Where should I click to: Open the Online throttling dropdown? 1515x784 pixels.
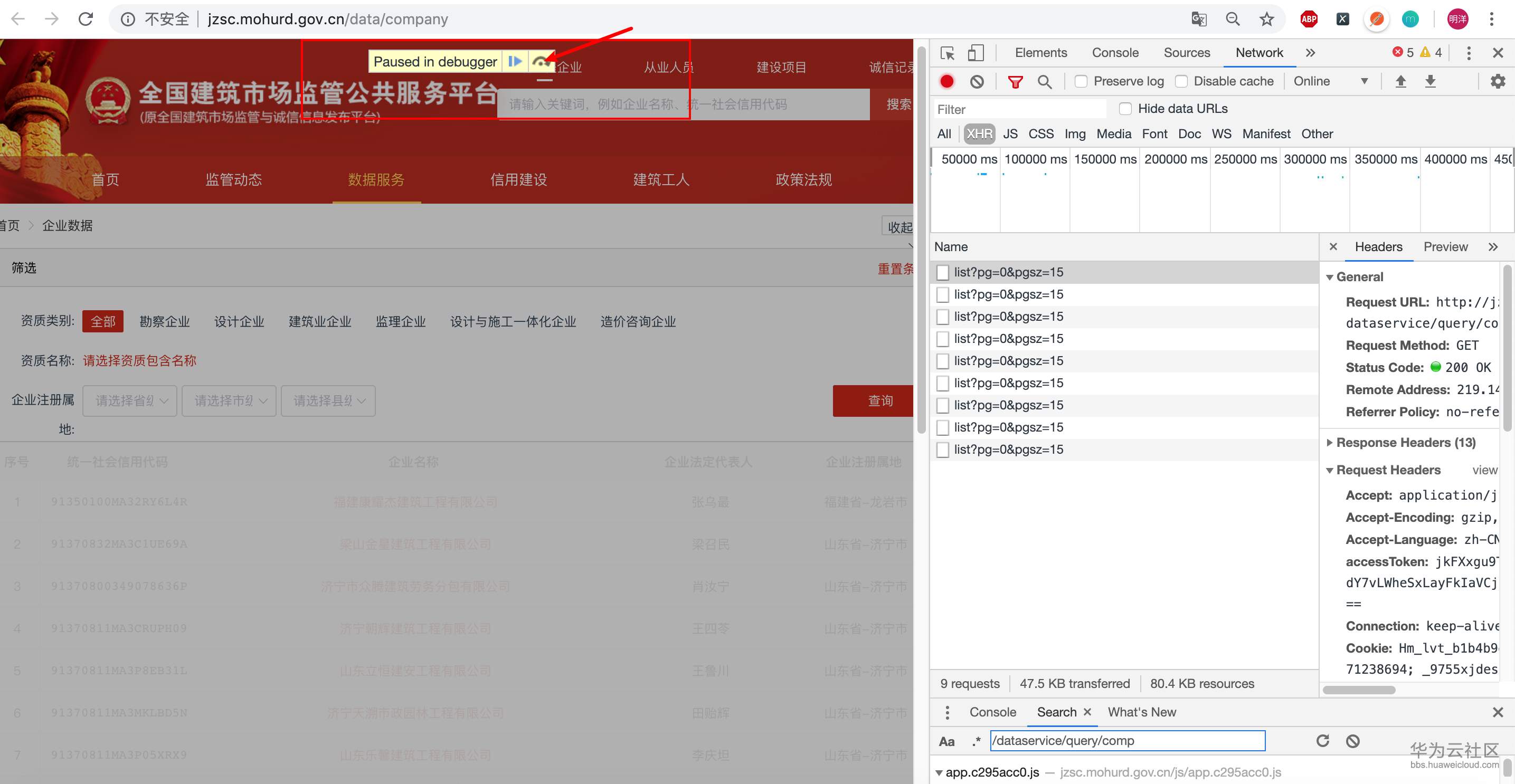point(1330,82)
